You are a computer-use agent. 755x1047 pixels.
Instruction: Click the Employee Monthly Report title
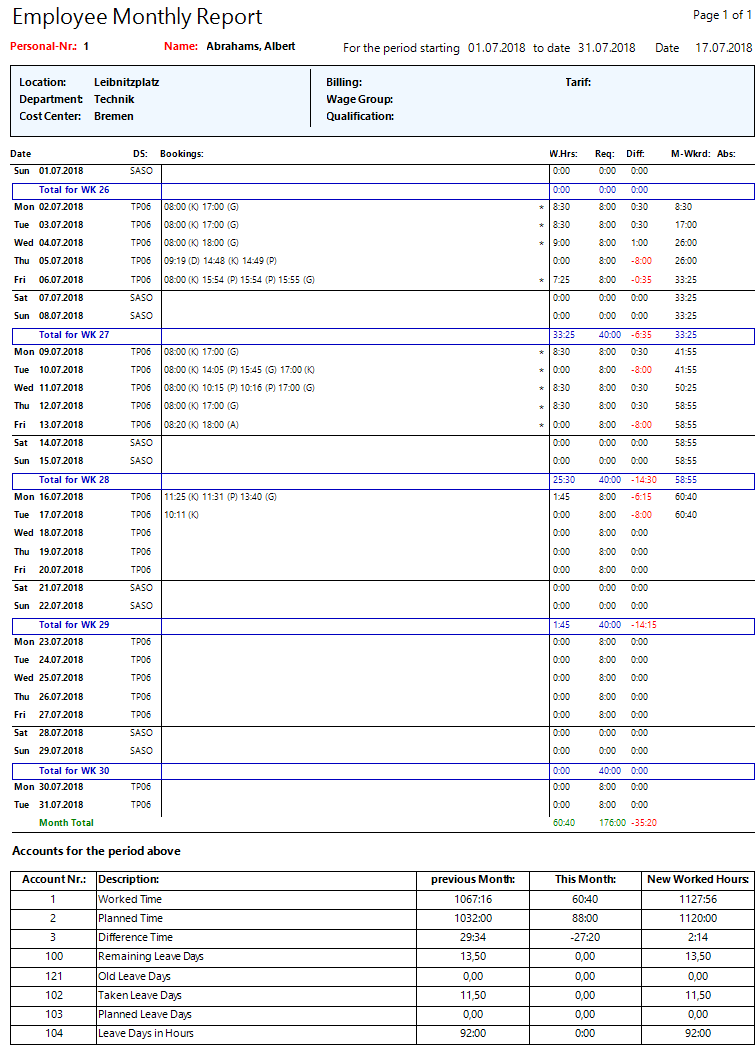(138, 17)
